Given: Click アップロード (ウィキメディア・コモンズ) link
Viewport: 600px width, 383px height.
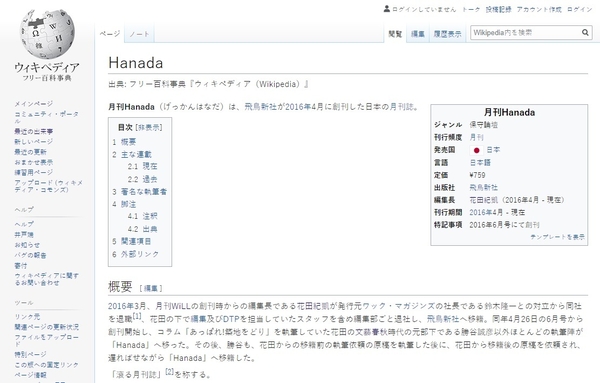Looking at the screenshot, I should [x=48, y=186].
